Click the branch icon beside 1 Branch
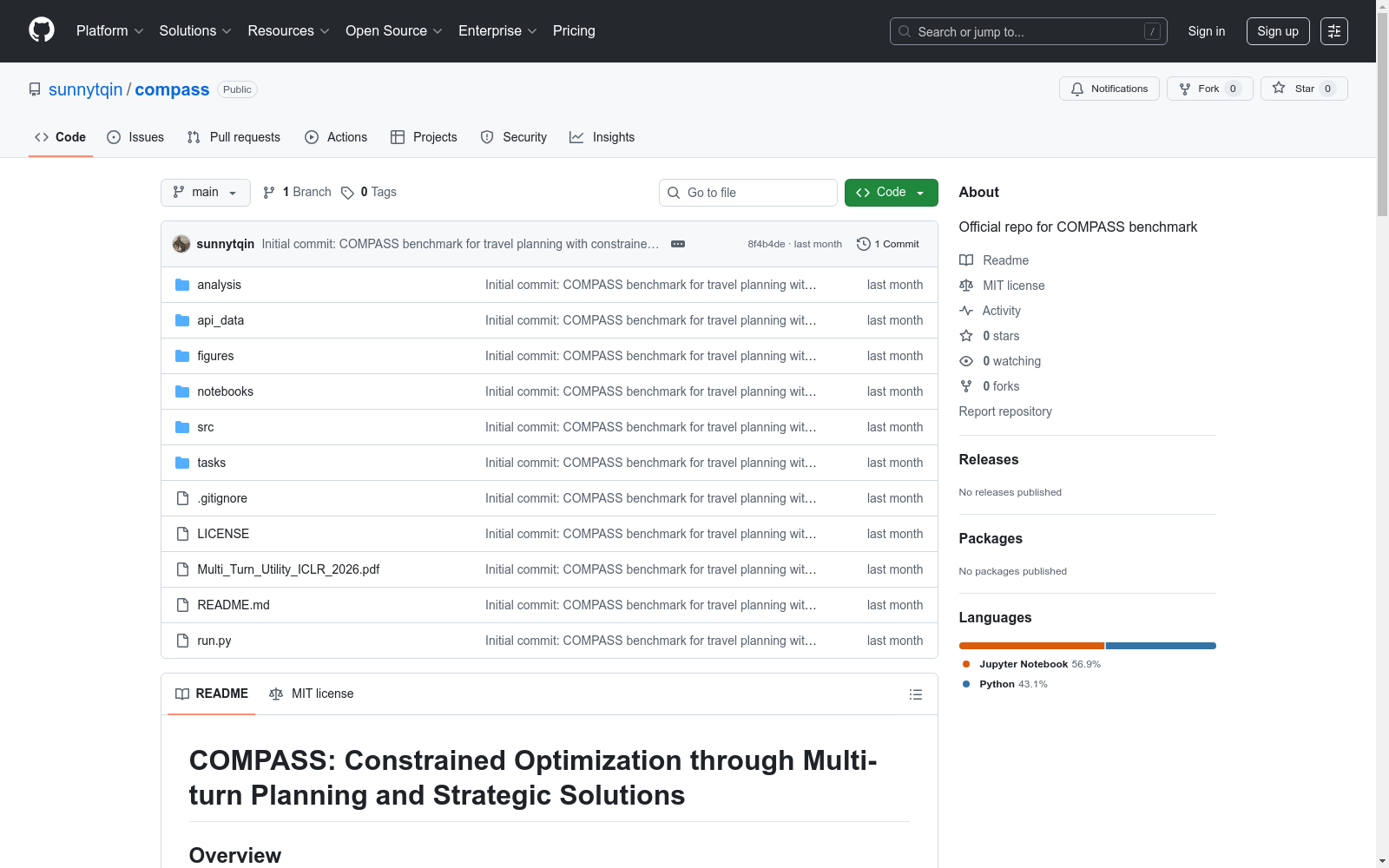Screen dimensions: 1389x868 (x=269, y=193)
